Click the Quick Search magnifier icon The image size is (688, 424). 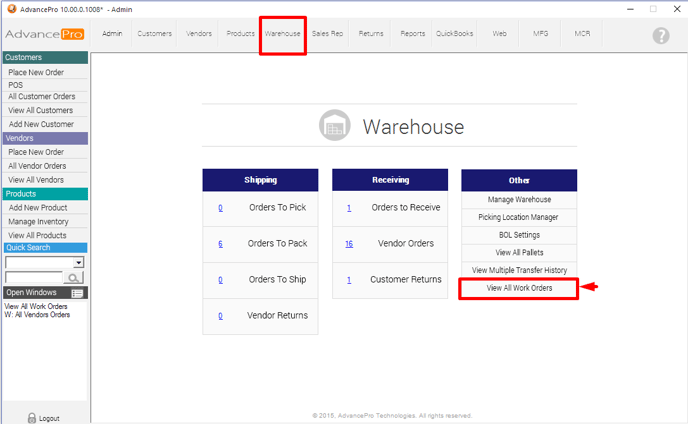(74, 277)
